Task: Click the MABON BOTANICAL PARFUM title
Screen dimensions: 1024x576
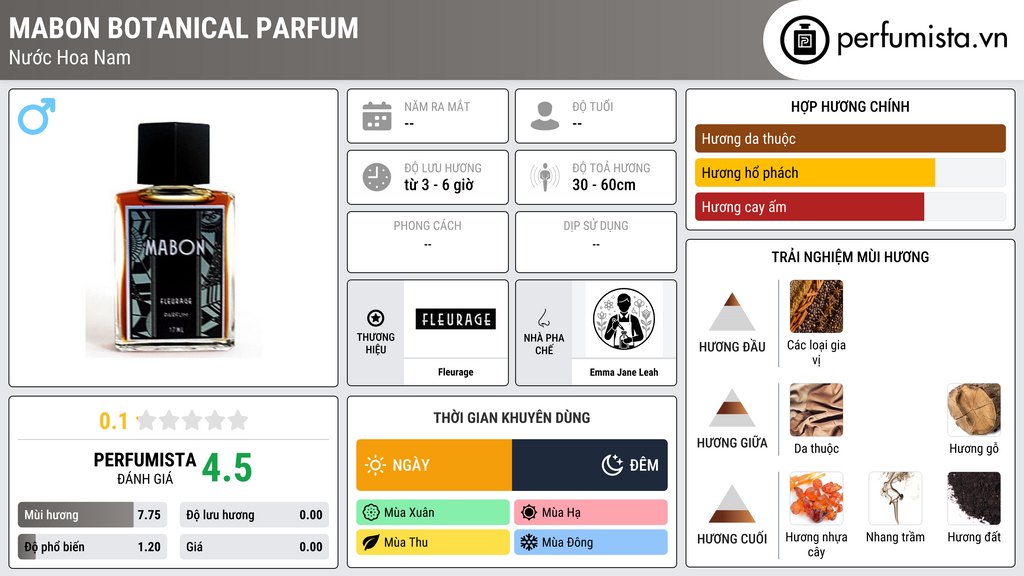Action: click(184, 28)
